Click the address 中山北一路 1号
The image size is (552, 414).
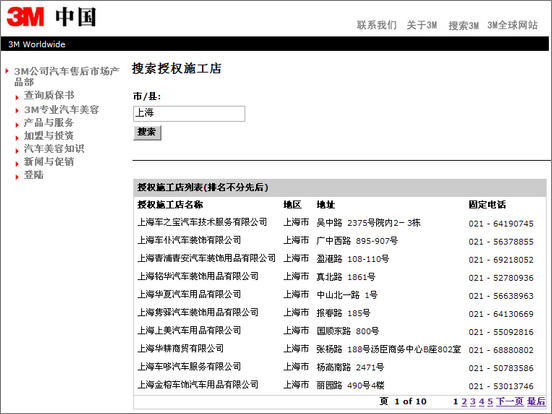[x=347, y=295]
